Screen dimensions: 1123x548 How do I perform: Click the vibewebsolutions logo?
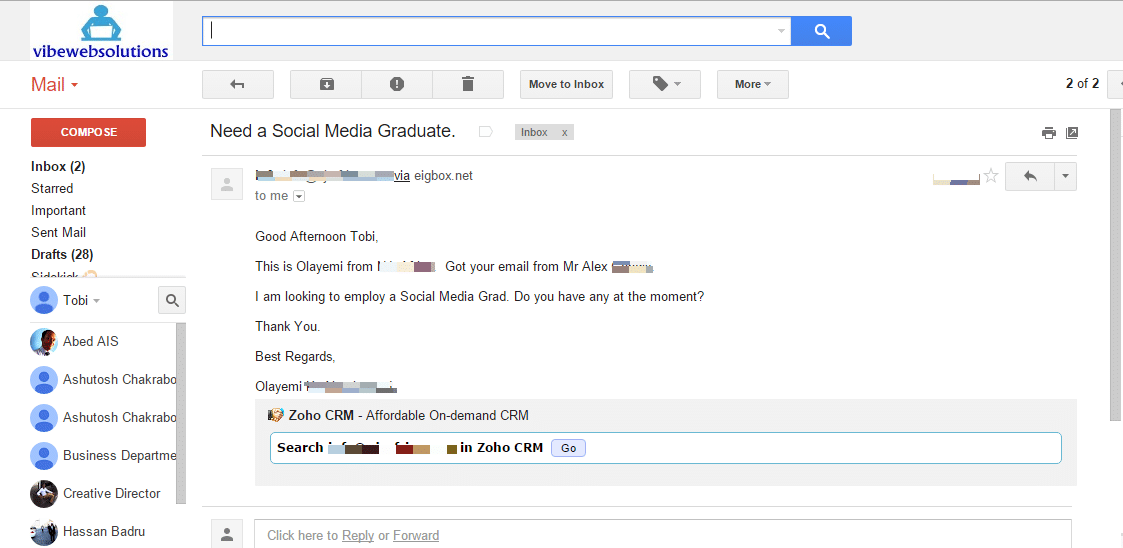click(101, 31)
